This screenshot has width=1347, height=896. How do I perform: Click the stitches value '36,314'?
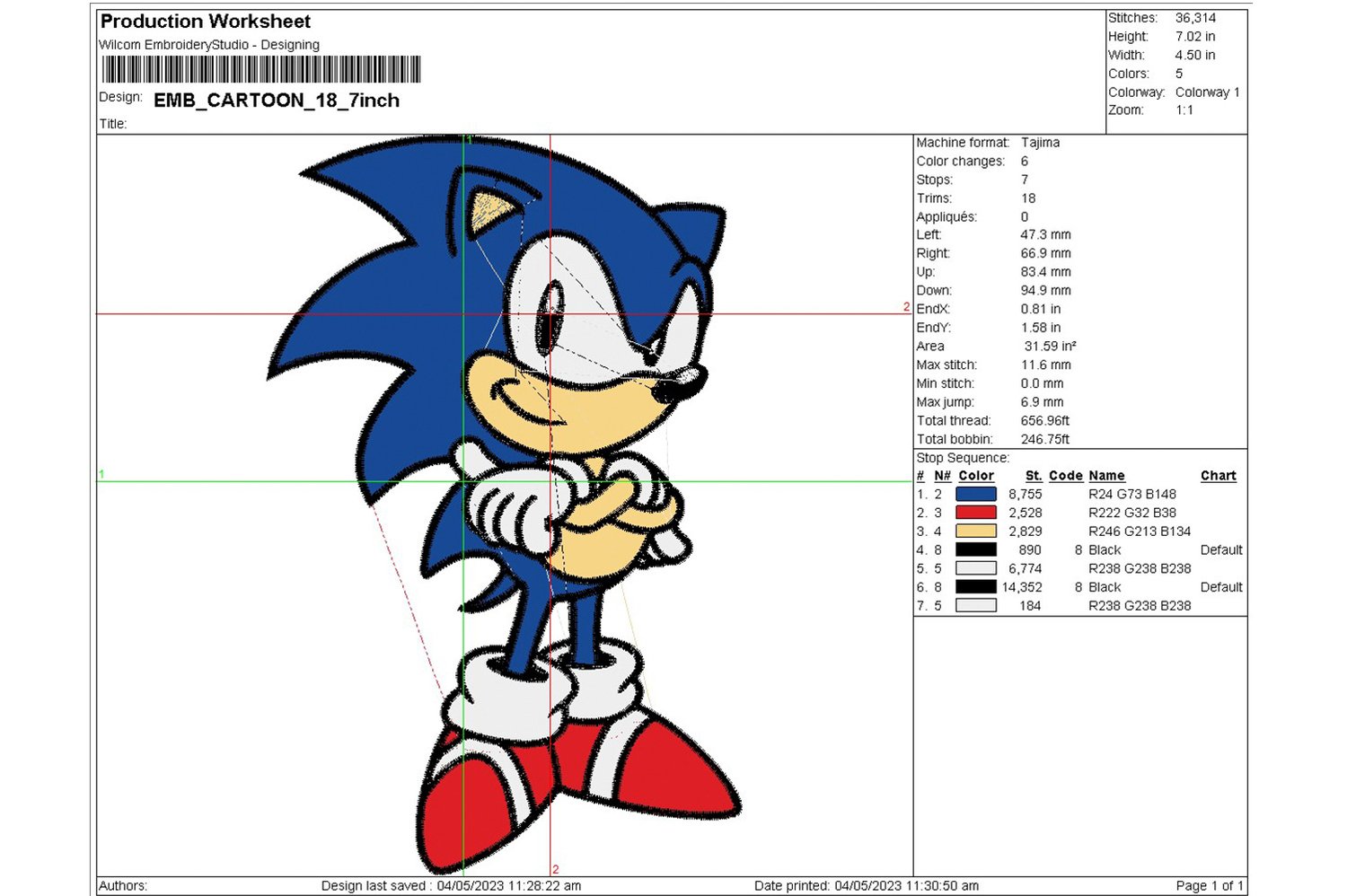(1195, 18)
